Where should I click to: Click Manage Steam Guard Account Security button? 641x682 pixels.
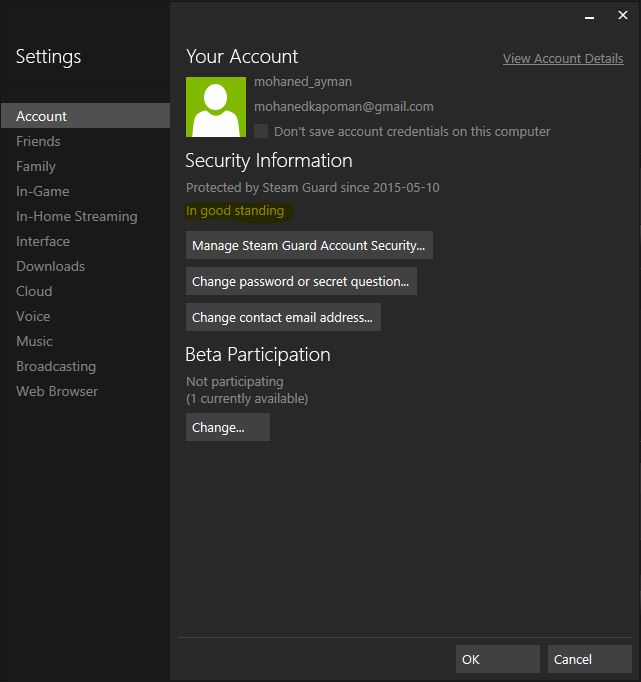[x=309, y=245]
